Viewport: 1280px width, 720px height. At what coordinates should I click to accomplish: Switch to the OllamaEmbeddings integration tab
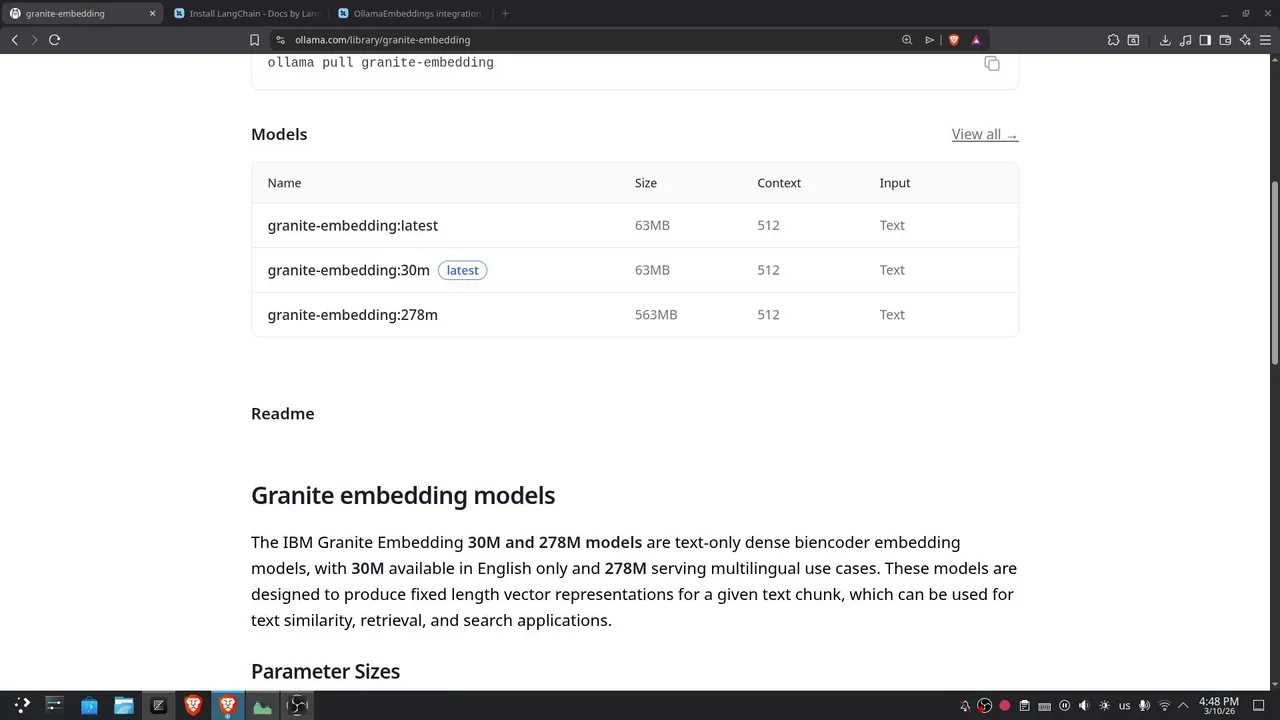pyautogui.click(x=410, y=14)
